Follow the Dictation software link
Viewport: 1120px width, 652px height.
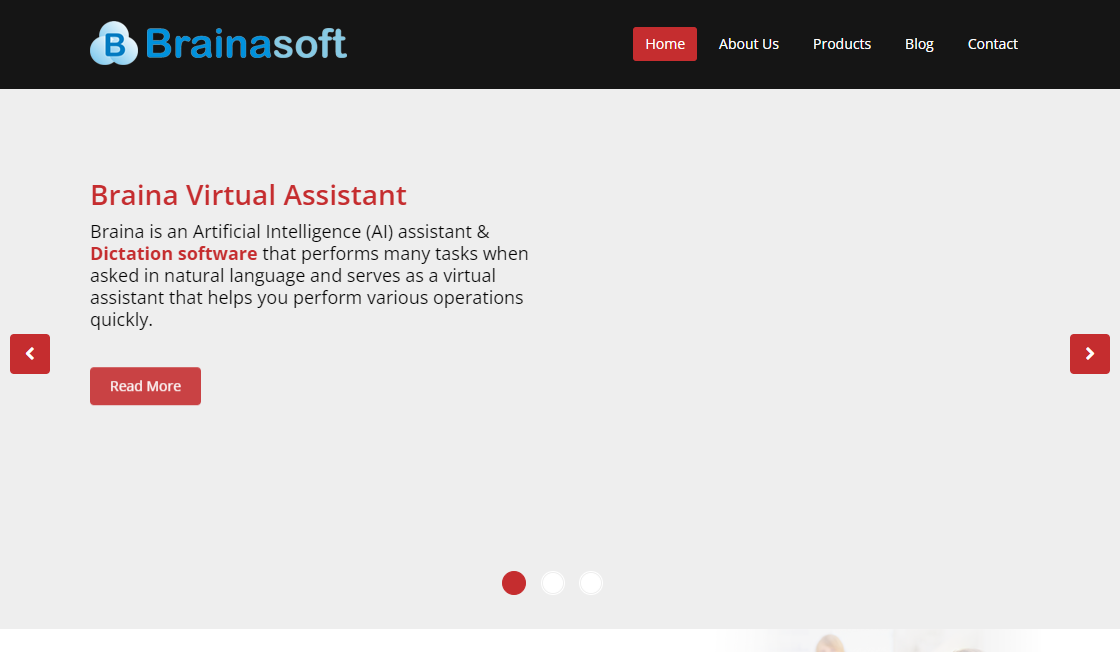[x=174, y=254]
